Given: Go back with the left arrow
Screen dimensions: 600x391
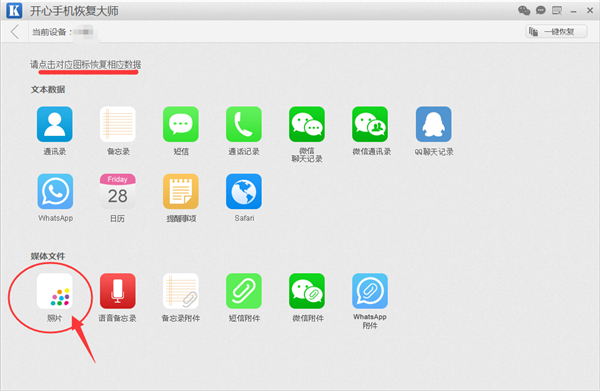Looking at the screenshot, I should 15,31.
